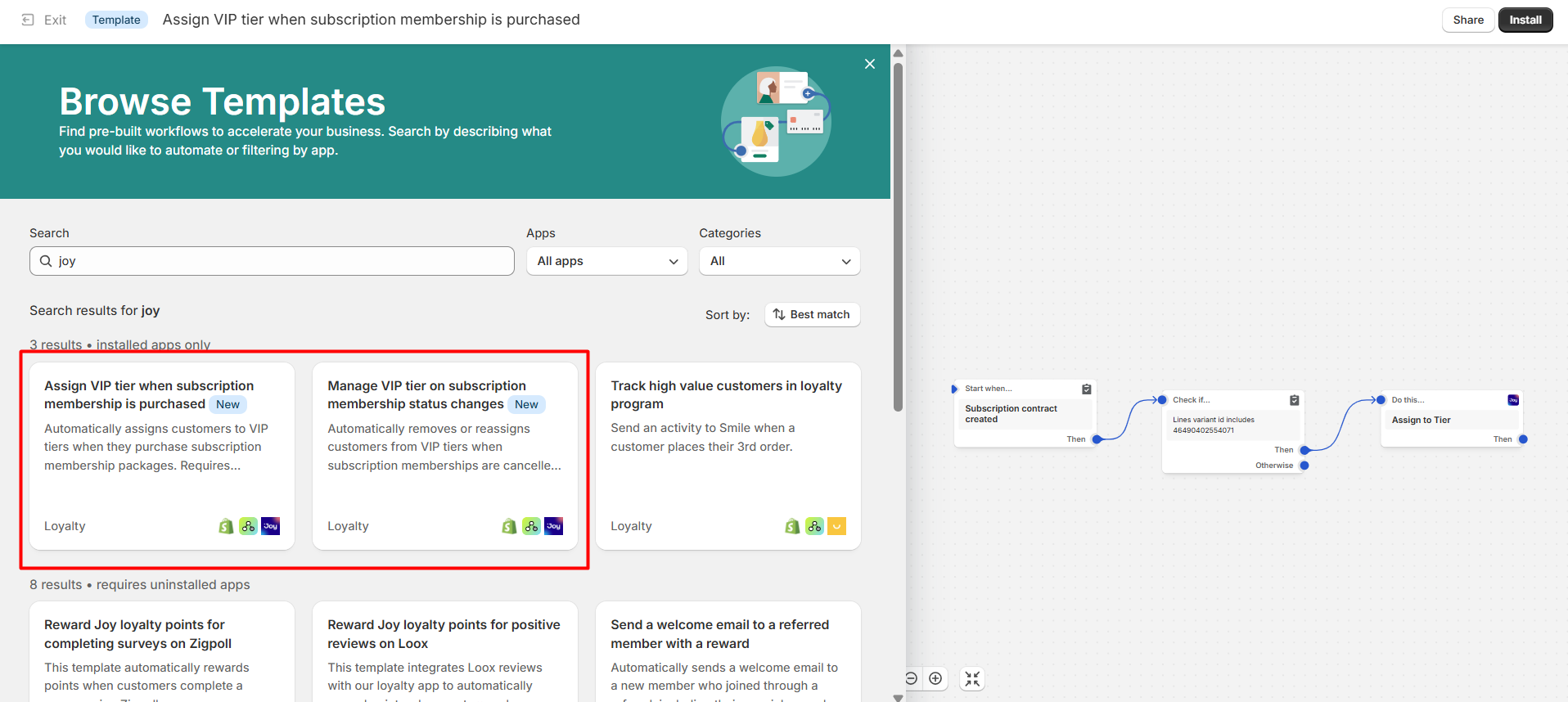Click the clipboard icon on Check if node

pos(1294,400)
